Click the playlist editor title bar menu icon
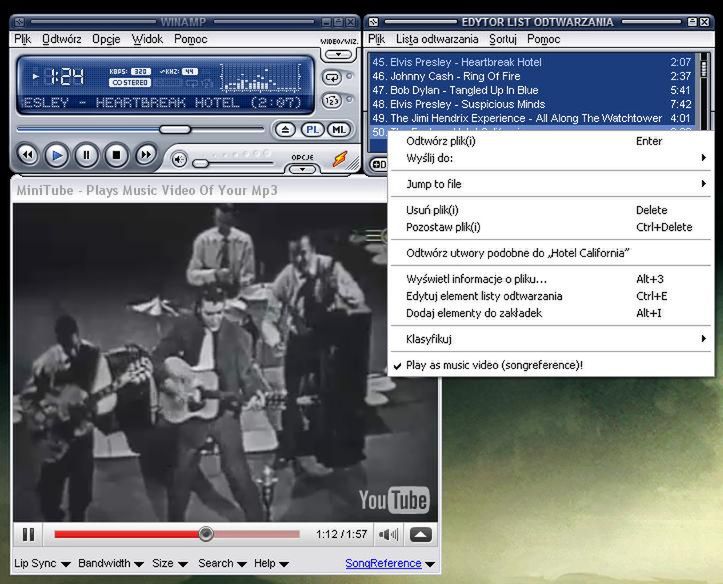The width and height of the screenshot is (723, 584). (373, 22)
